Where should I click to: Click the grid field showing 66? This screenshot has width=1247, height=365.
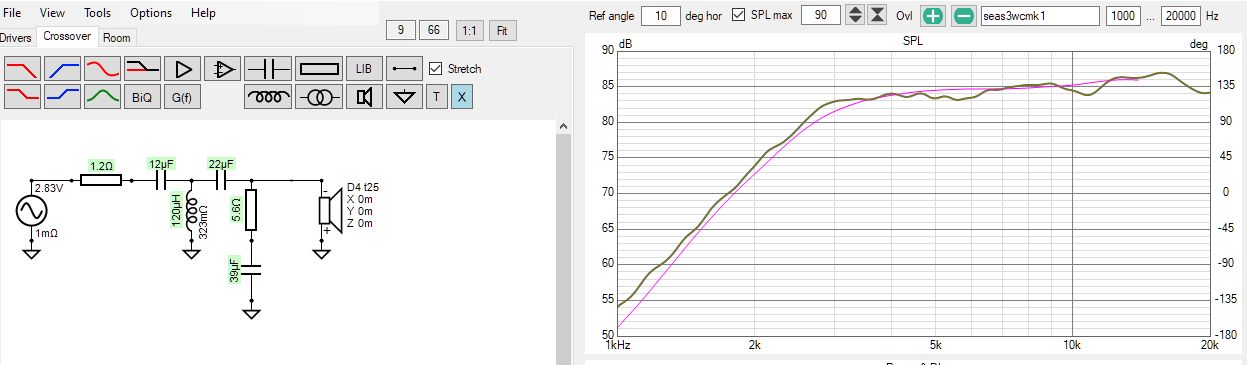[x=434, y=30]
